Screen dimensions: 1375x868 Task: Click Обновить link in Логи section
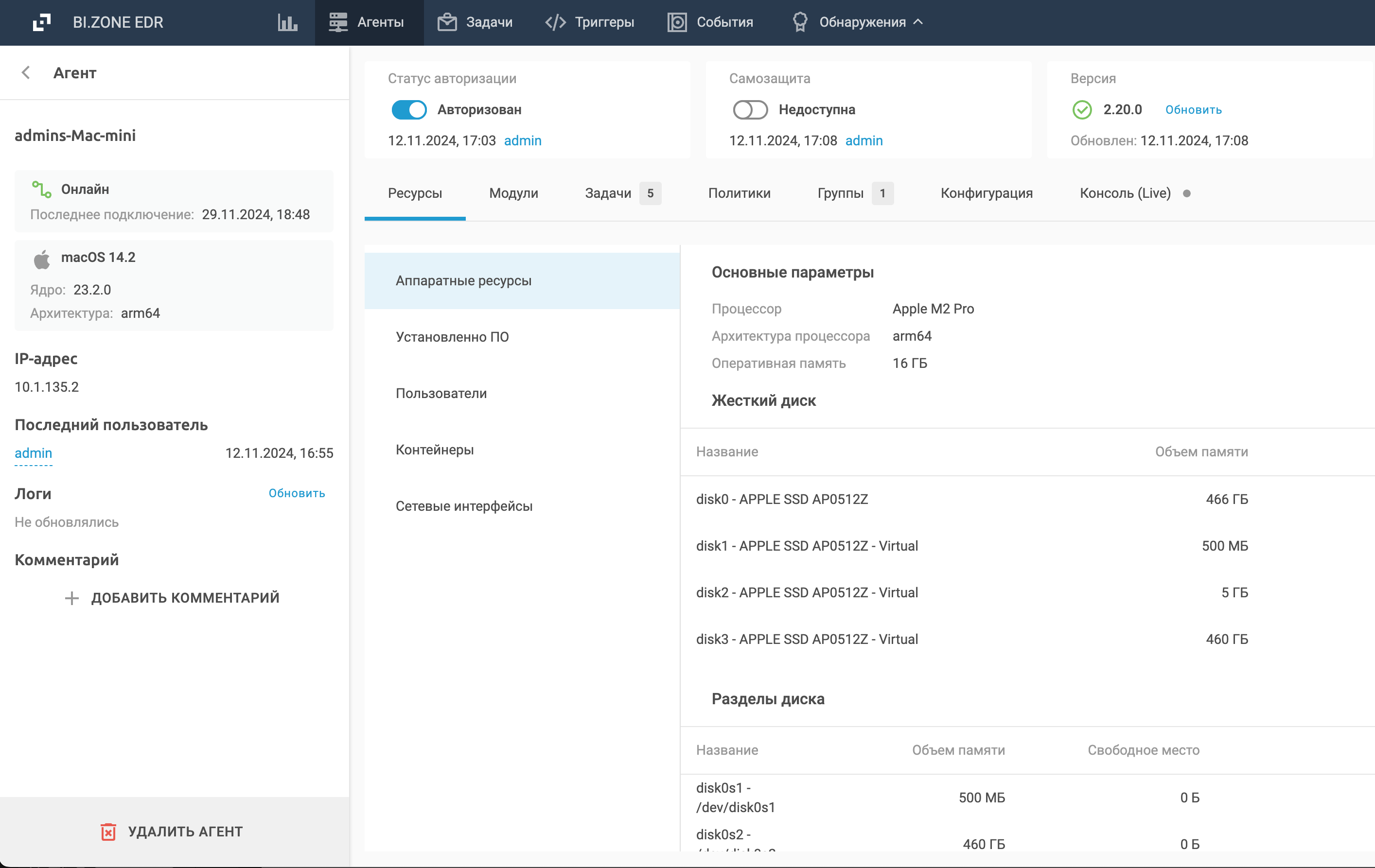(x=297, y=493)
